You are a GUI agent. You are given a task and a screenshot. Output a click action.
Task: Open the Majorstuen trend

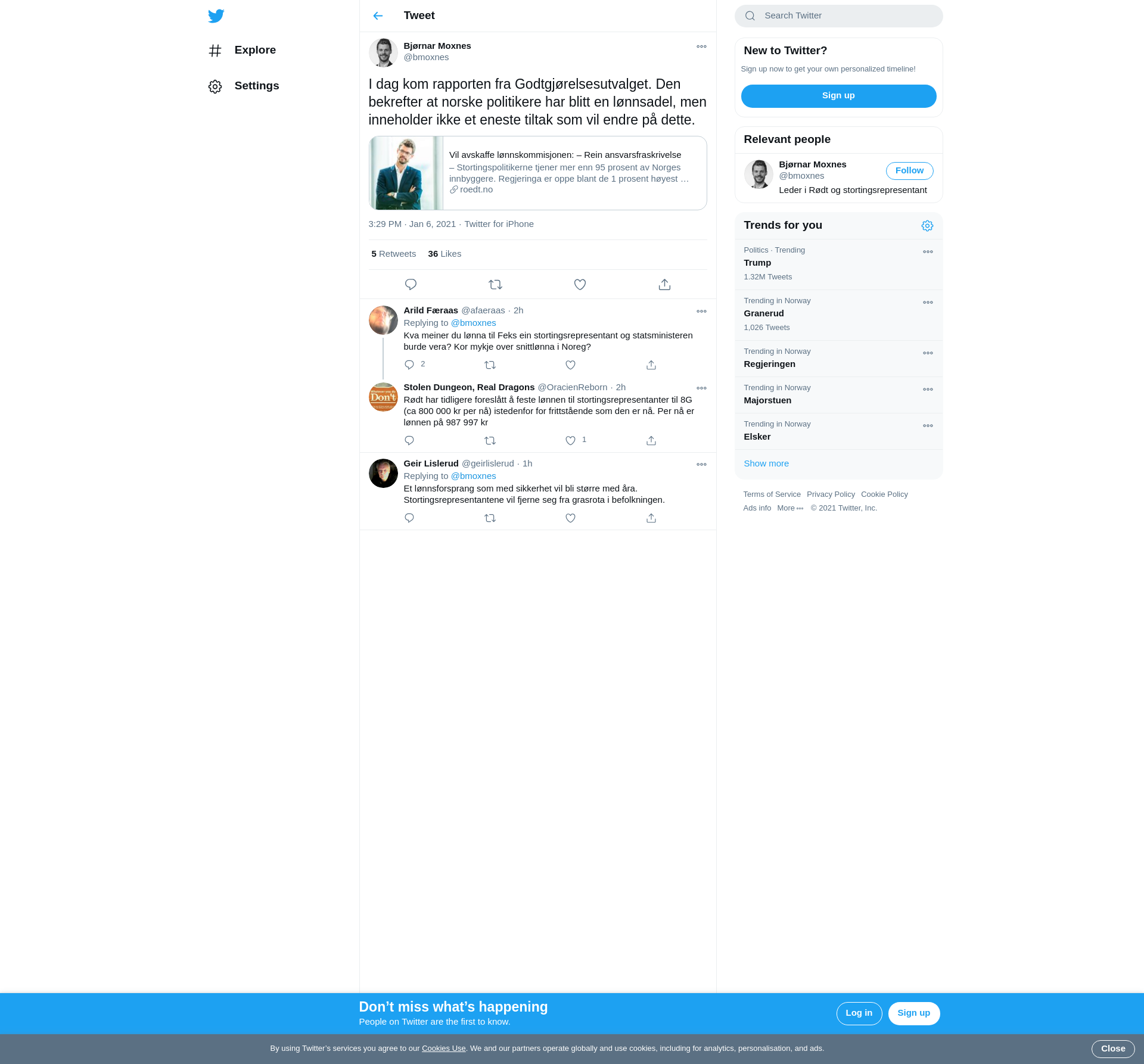[838, 395]
